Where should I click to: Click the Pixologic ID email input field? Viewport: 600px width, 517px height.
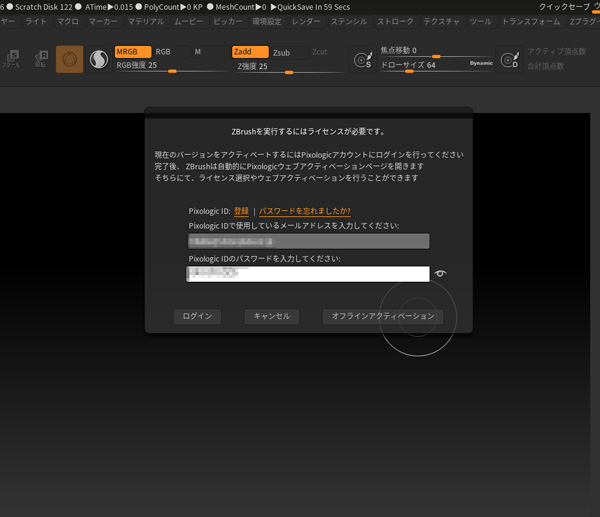pos(308,241)
